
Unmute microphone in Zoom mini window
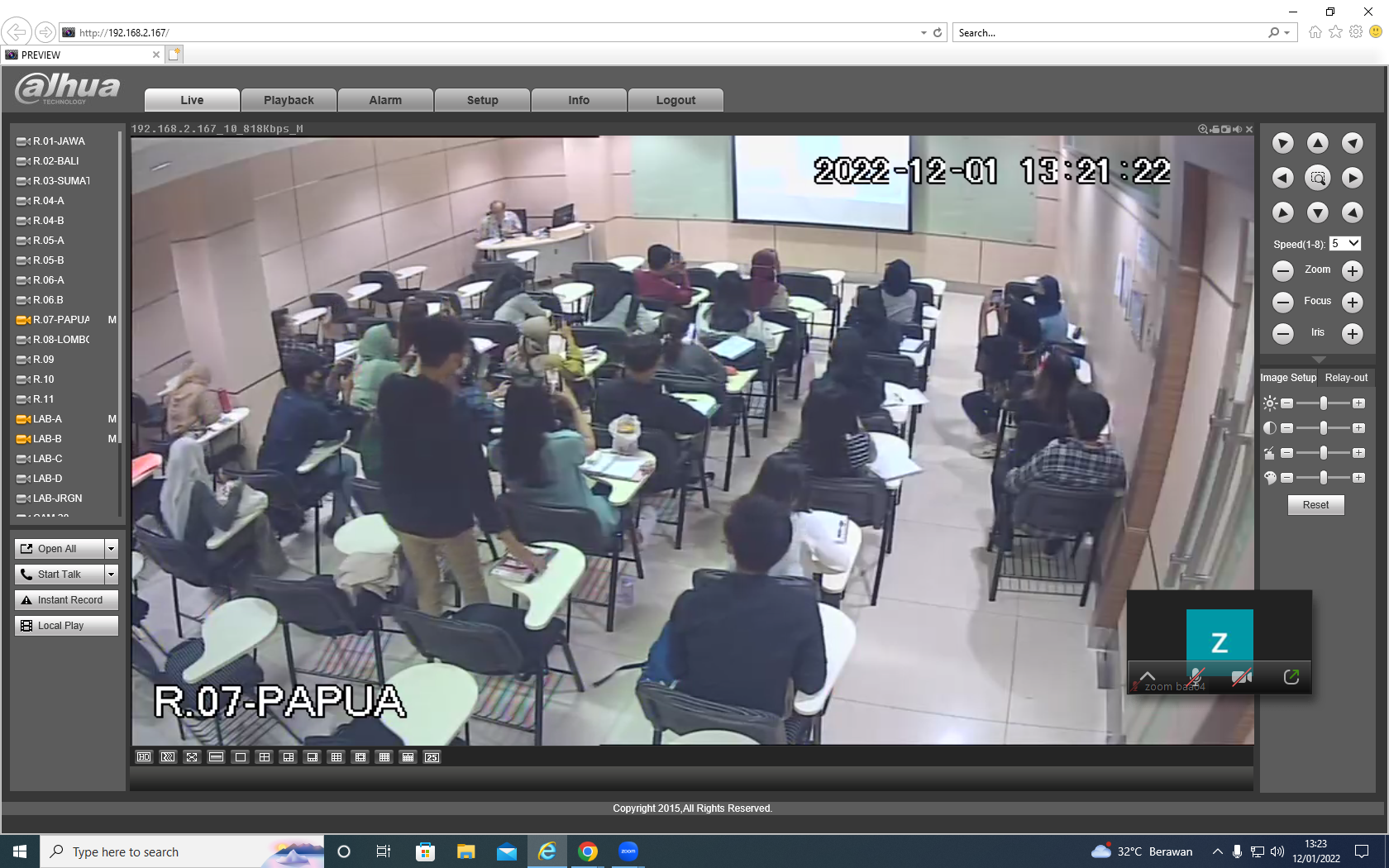pos(1196,677)
